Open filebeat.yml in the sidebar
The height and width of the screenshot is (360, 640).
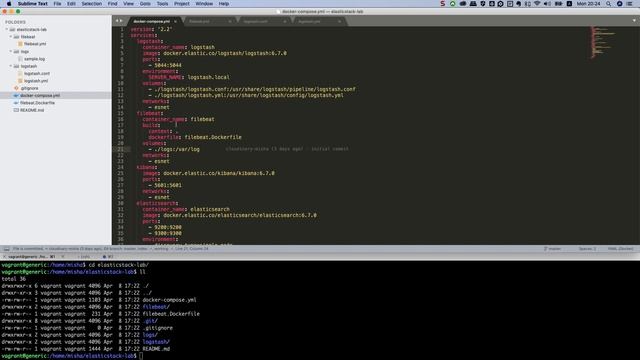[x=35, y=44]
